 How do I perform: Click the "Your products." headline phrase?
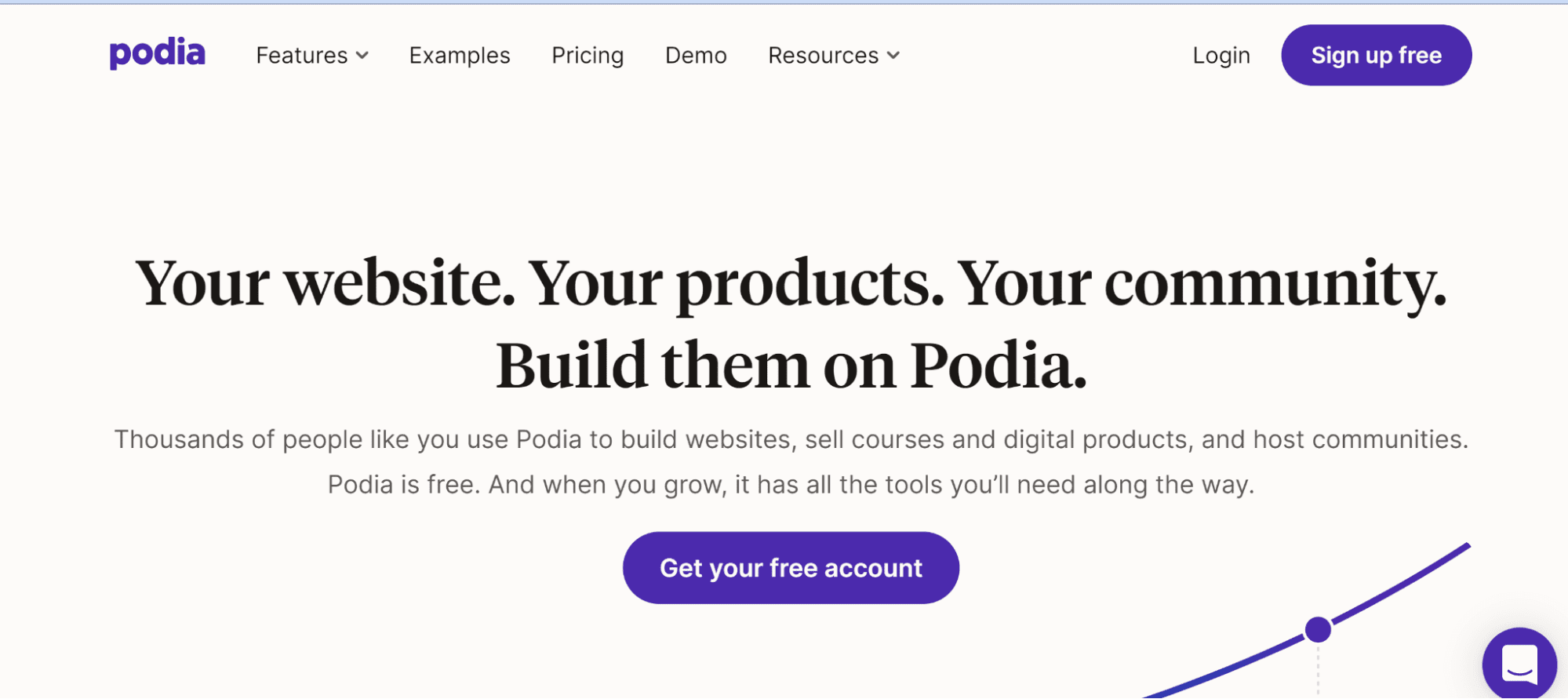(735, 284)
